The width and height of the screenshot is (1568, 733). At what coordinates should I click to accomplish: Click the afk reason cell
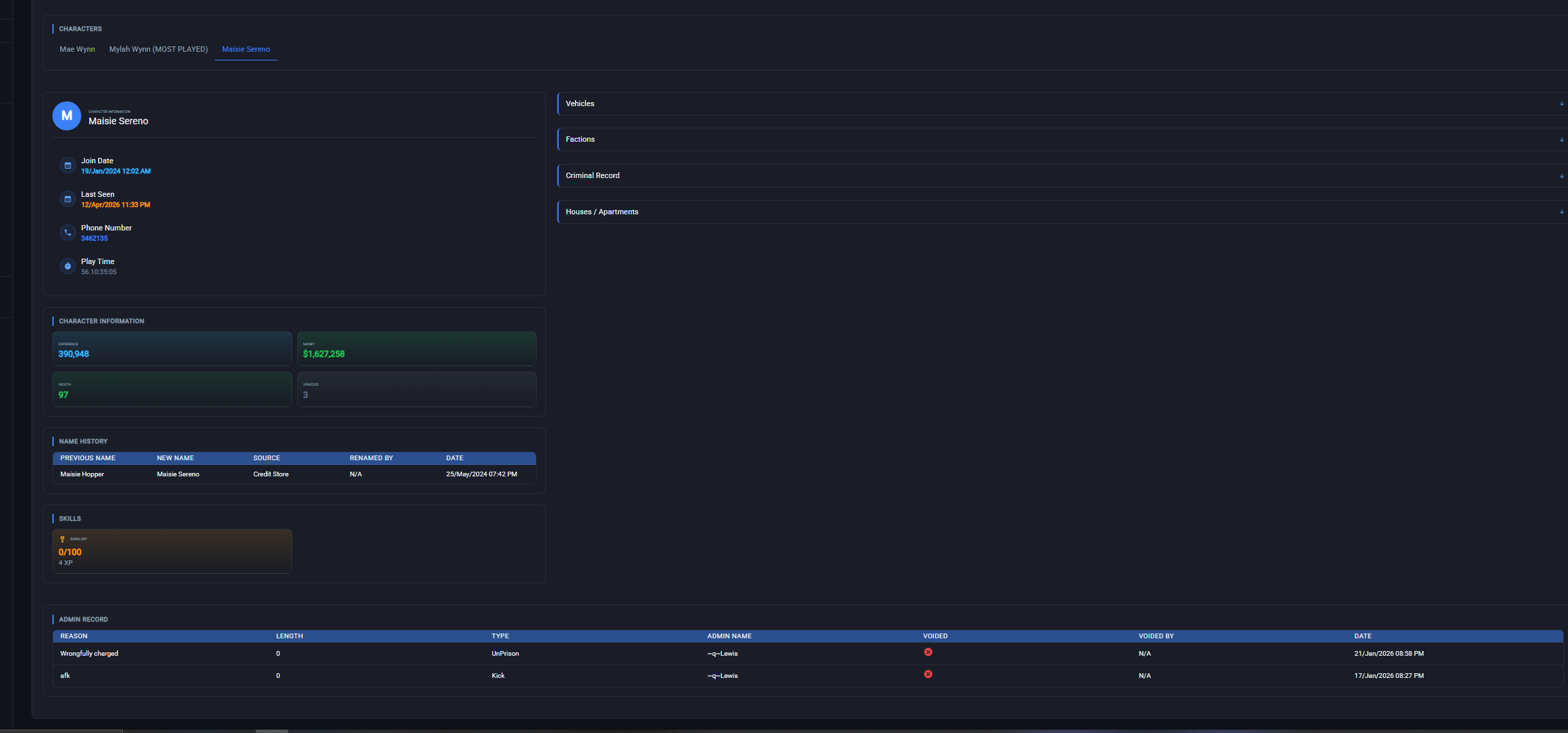pos(65,676)
